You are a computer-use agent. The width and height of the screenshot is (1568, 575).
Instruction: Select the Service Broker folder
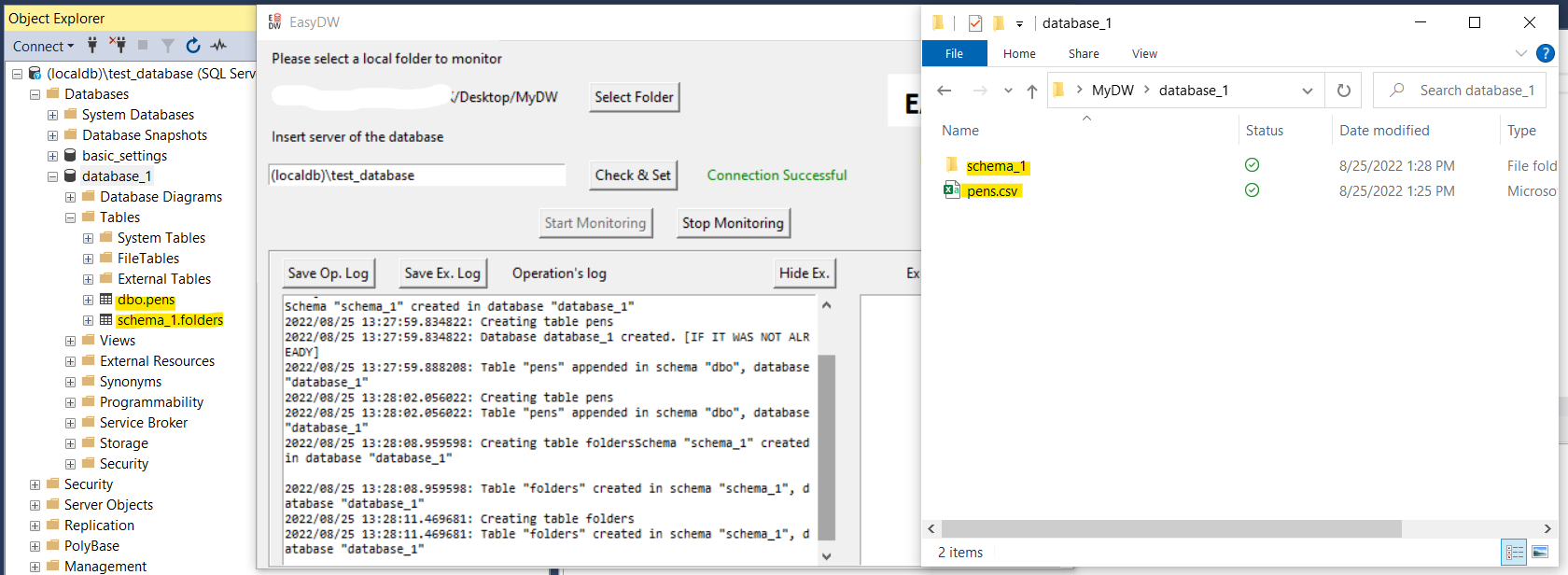coord(143,423)
